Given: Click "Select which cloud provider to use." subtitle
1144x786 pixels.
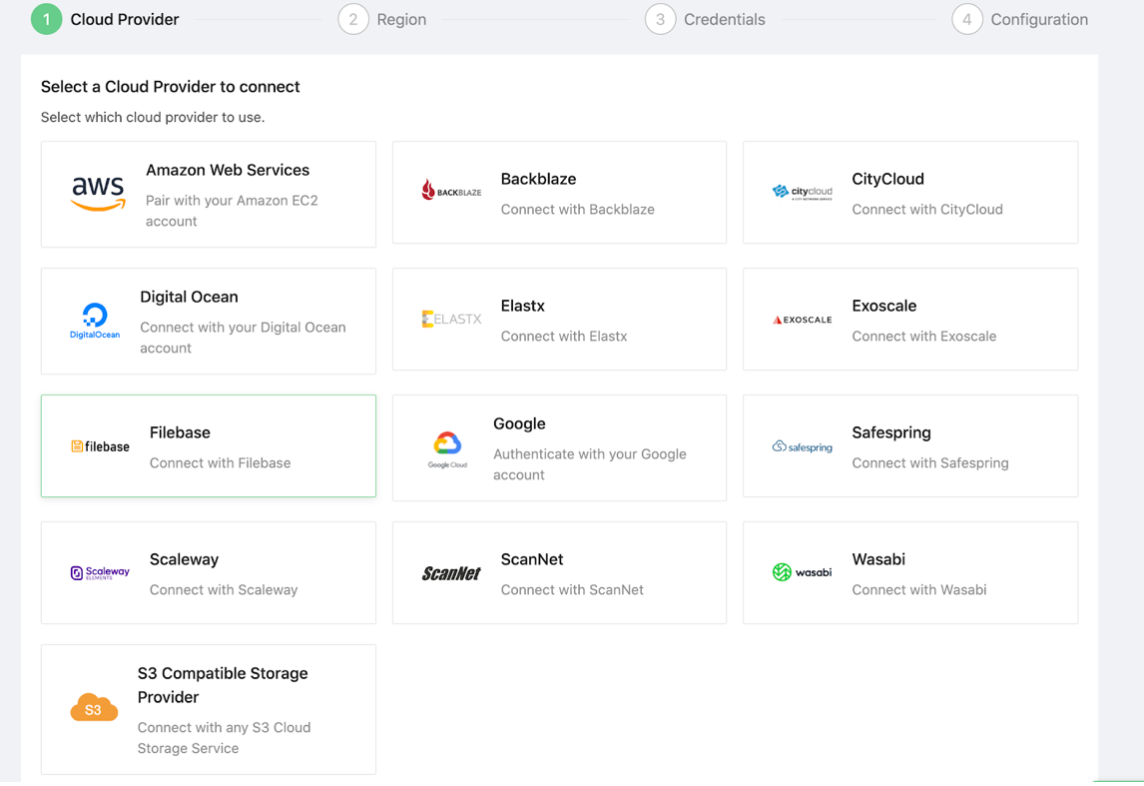Looking at the screenshot, I should pyautogui.click(x=152, y=117).
